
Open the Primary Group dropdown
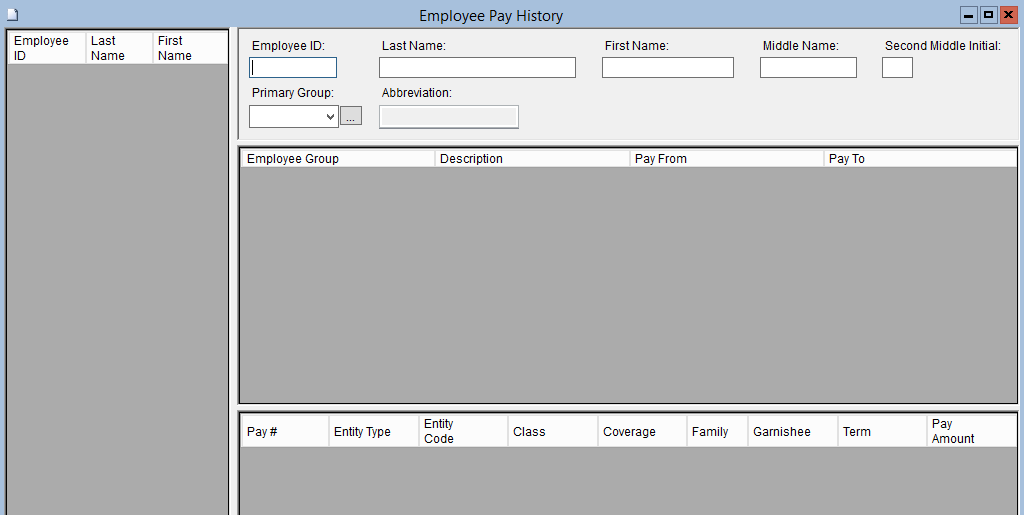[x=294, y=117]
